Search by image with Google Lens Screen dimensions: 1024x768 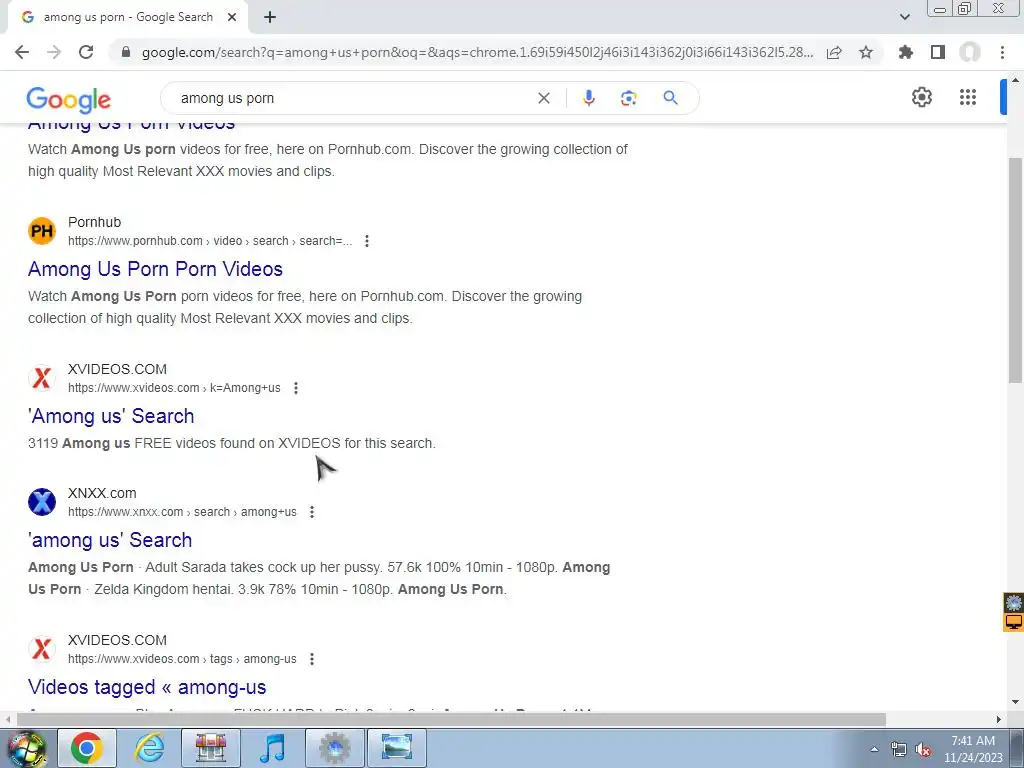[628, 98]
